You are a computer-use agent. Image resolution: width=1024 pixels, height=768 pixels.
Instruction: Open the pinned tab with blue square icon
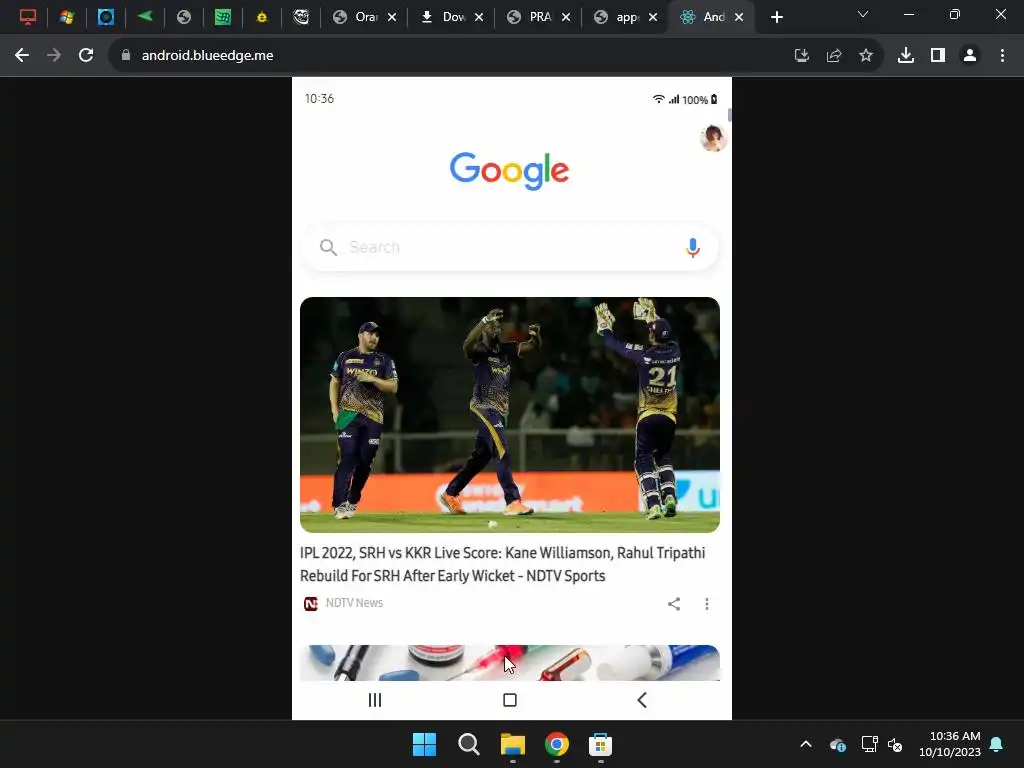pos(106,17)
